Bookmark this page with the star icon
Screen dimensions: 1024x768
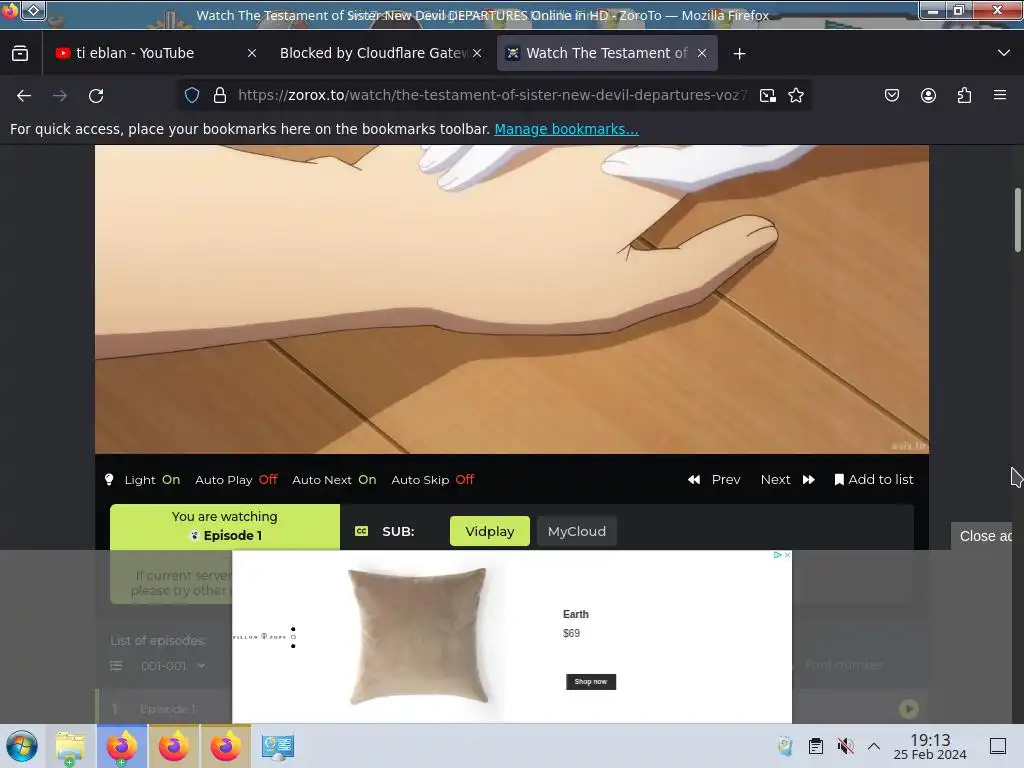pyautogui.click(x=795, y=95)
